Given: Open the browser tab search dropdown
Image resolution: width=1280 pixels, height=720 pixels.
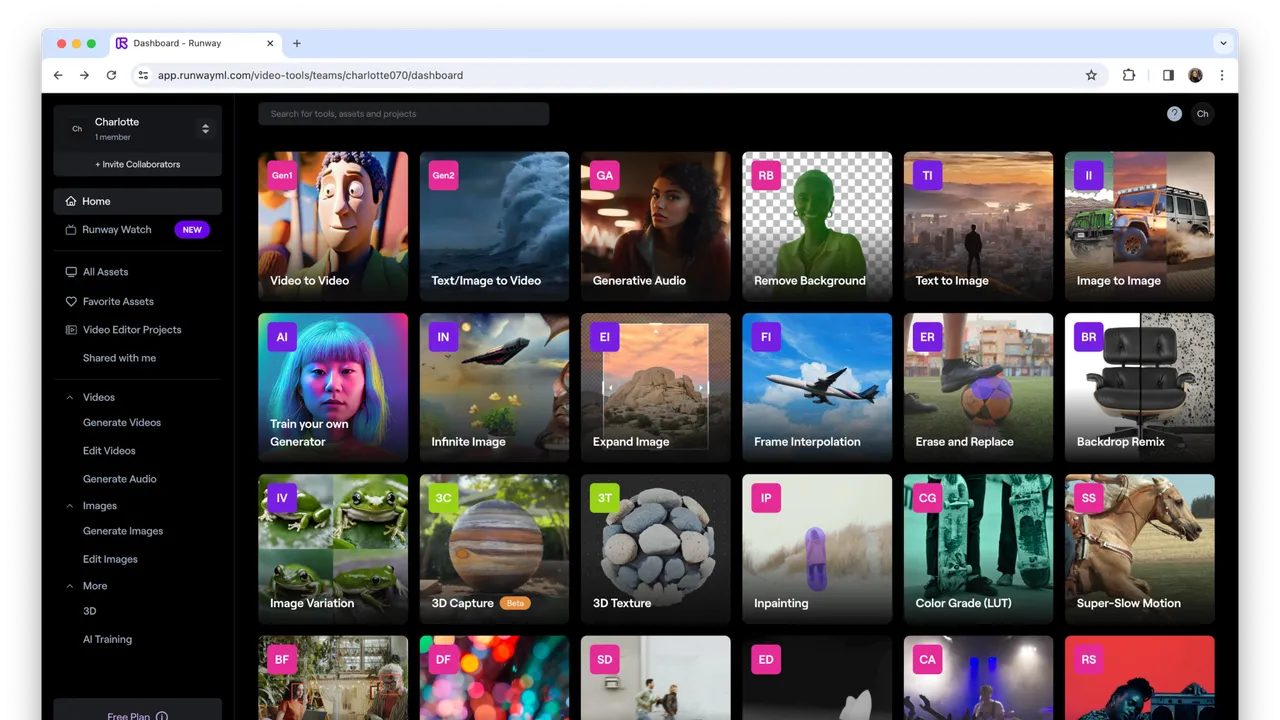Looking at the screenshot, I should click(x=1223, y=43).
